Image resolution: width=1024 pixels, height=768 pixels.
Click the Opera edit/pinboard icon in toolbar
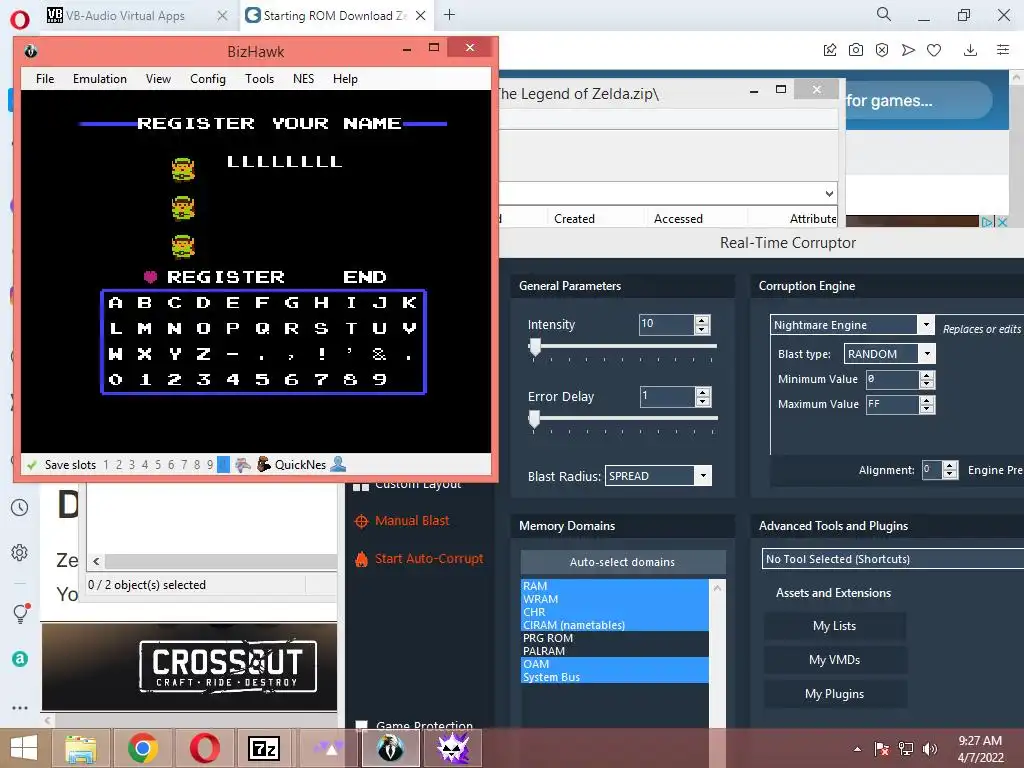click(829, 50)
